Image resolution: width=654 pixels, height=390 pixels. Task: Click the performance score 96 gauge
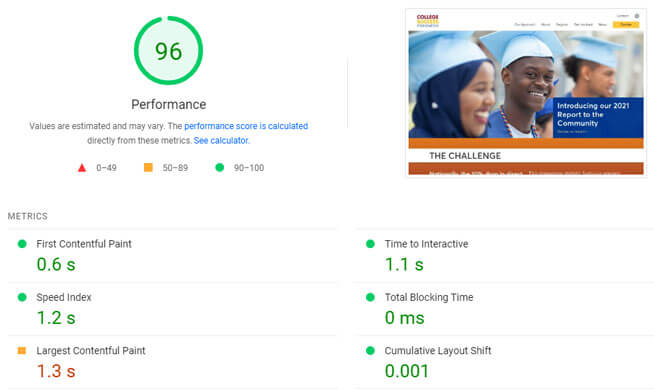tap(169, 50)
